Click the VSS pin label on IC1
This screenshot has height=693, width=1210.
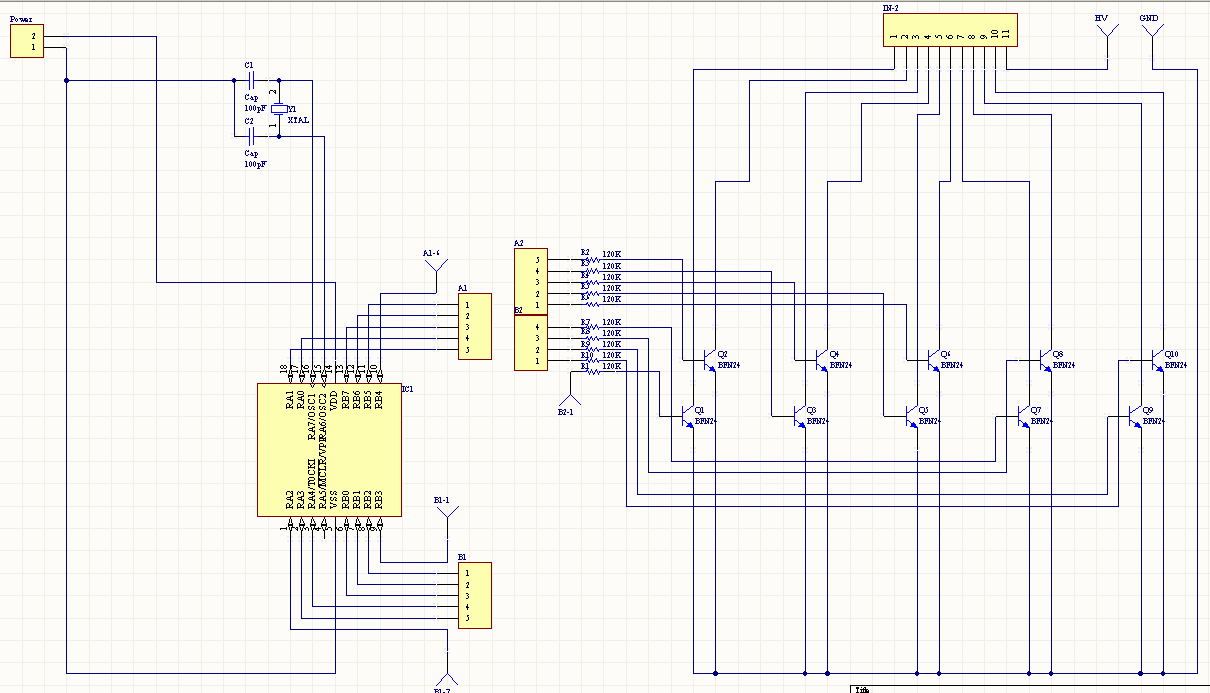coord(335,501)
